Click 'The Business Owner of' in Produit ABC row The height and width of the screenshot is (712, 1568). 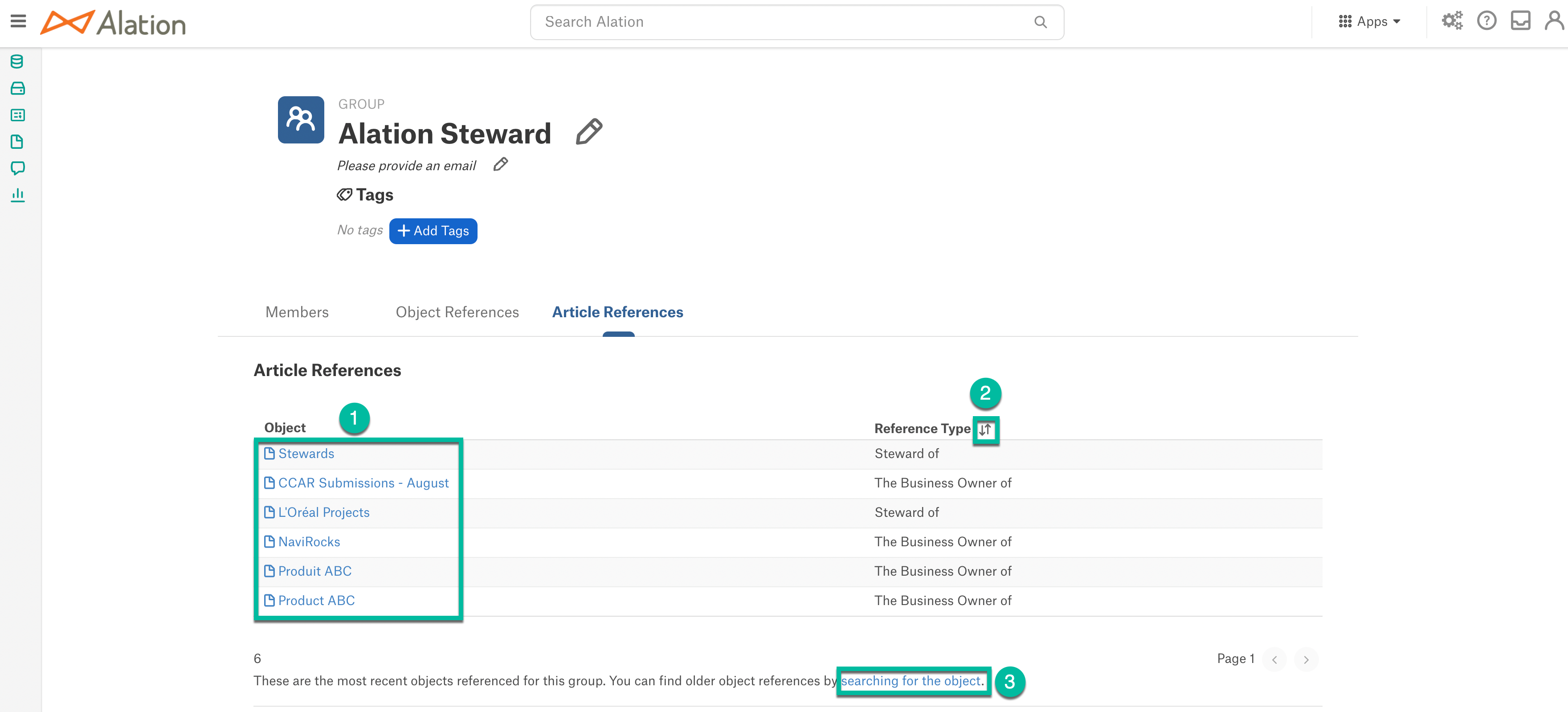tap(943, 571)
